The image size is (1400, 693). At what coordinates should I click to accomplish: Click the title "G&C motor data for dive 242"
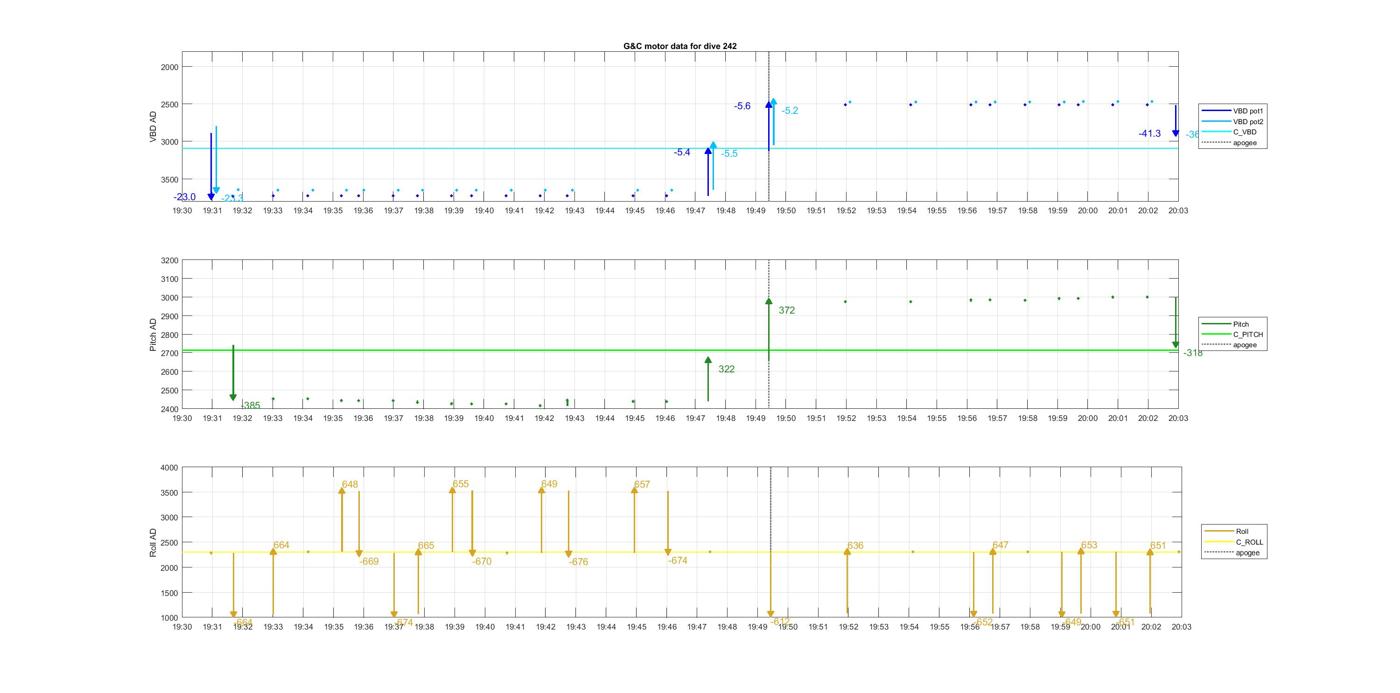click(680, 46)
